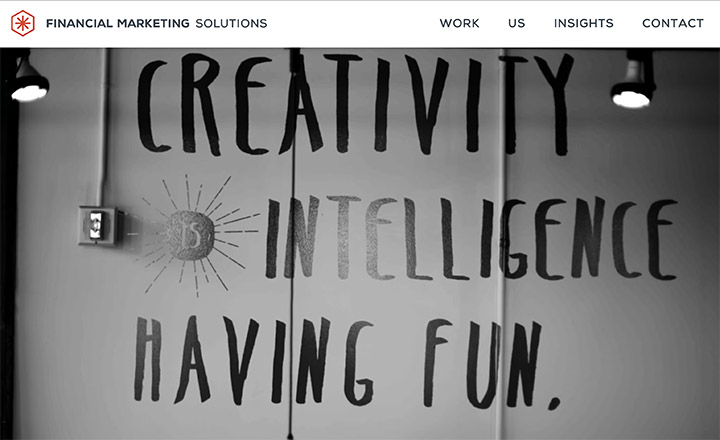Click the painted word INTELLIGENCE
Viewport: 720px width, 440px height.
pos(471,238)
